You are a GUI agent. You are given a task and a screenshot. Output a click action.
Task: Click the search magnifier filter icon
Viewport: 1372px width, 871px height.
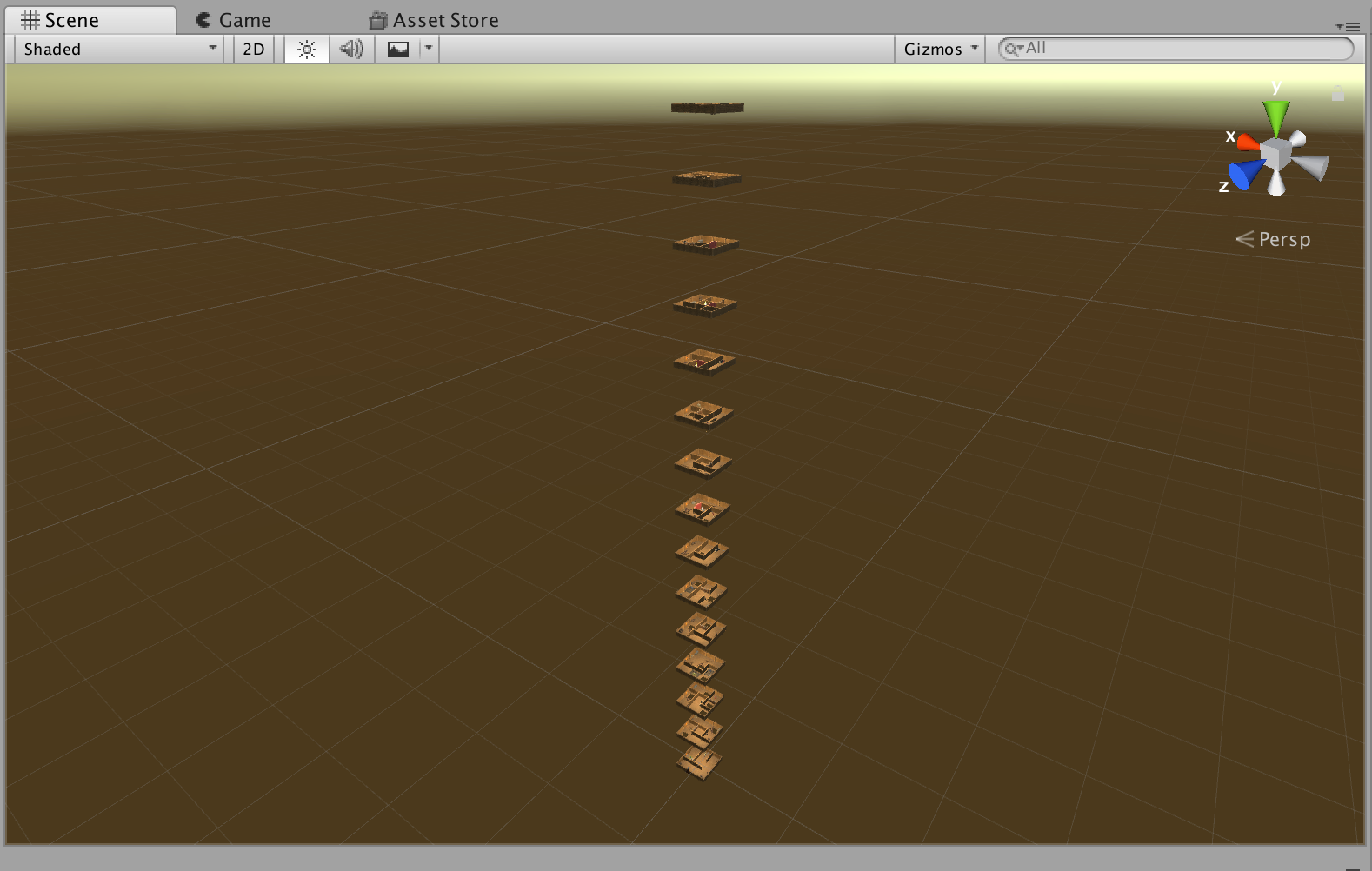pos(1013,50)
